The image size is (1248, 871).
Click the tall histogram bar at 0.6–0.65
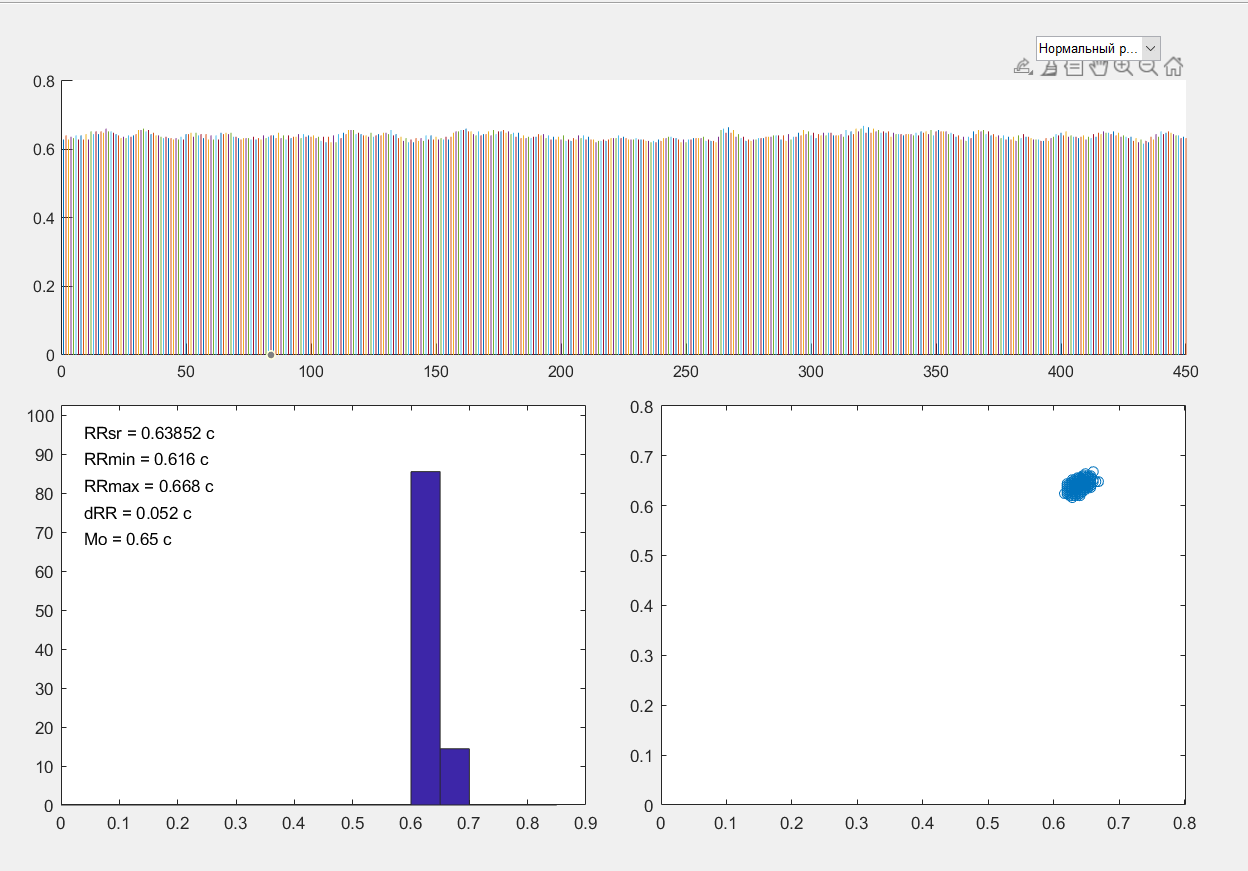pyautogui.click(x=426, y=638)
